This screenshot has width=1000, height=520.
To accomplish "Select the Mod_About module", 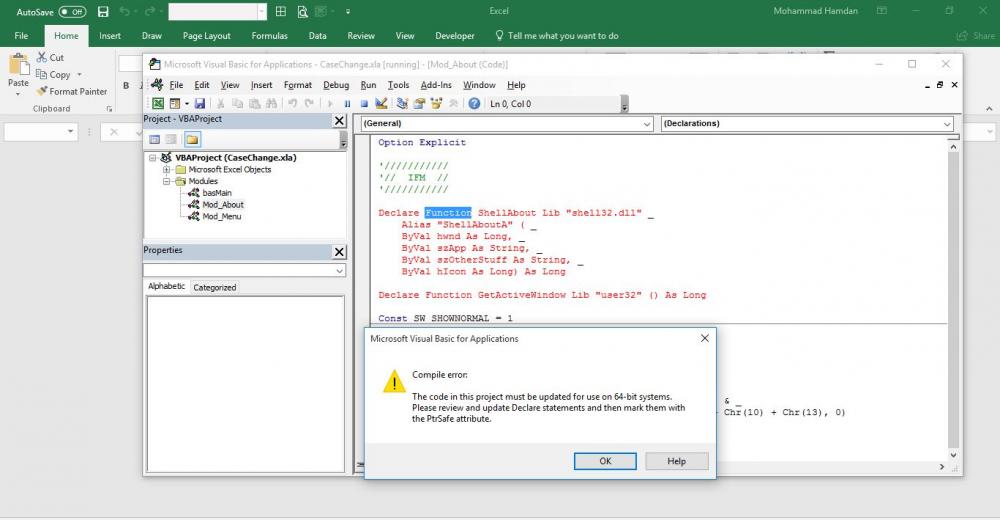I will [x=223, y=205].
